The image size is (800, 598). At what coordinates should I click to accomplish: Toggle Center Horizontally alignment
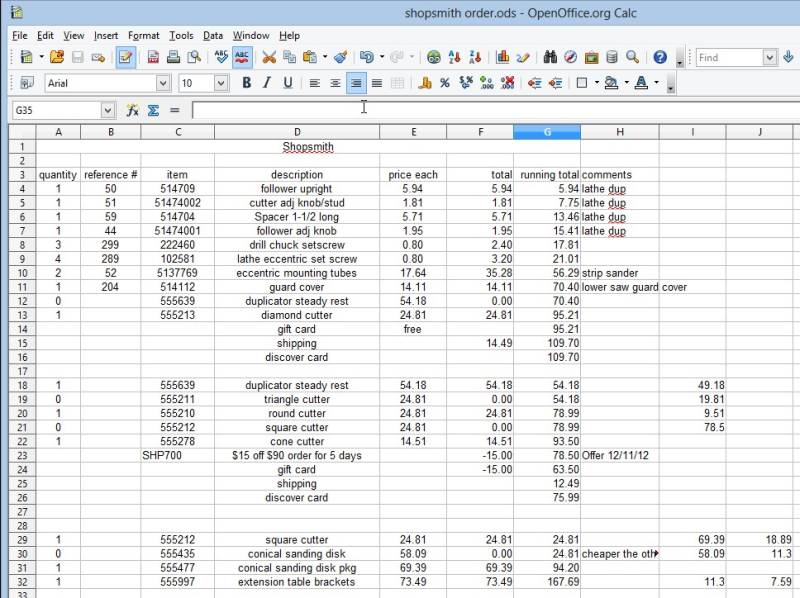pyautogui.click(x=335, y=83)
